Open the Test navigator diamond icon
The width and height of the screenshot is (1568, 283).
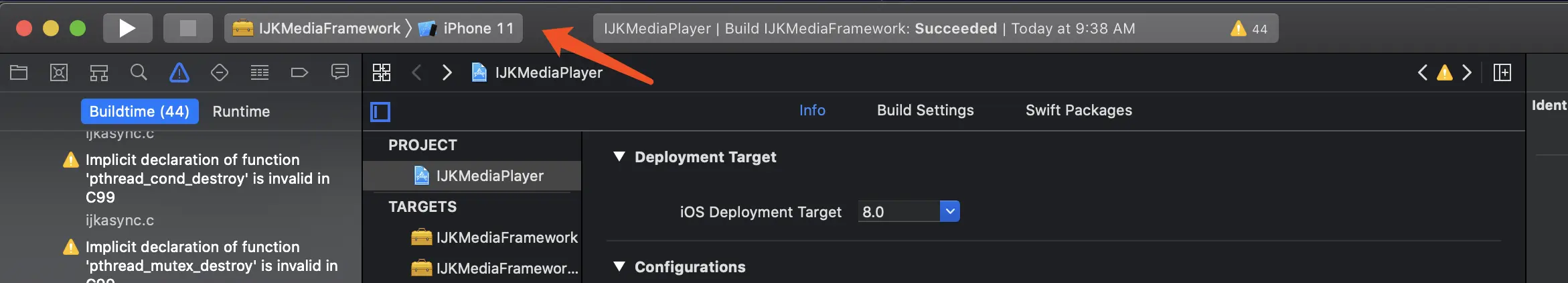(220, 72)
